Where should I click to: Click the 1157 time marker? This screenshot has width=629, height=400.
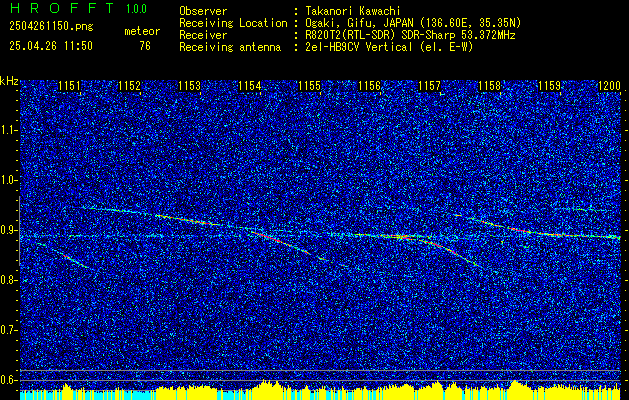point(429,86)
